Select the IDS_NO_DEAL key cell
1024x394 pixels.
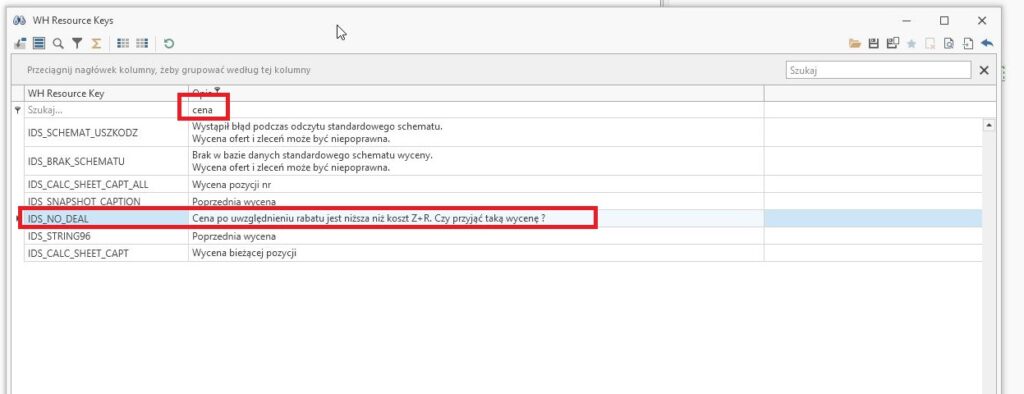pos(106,218)
